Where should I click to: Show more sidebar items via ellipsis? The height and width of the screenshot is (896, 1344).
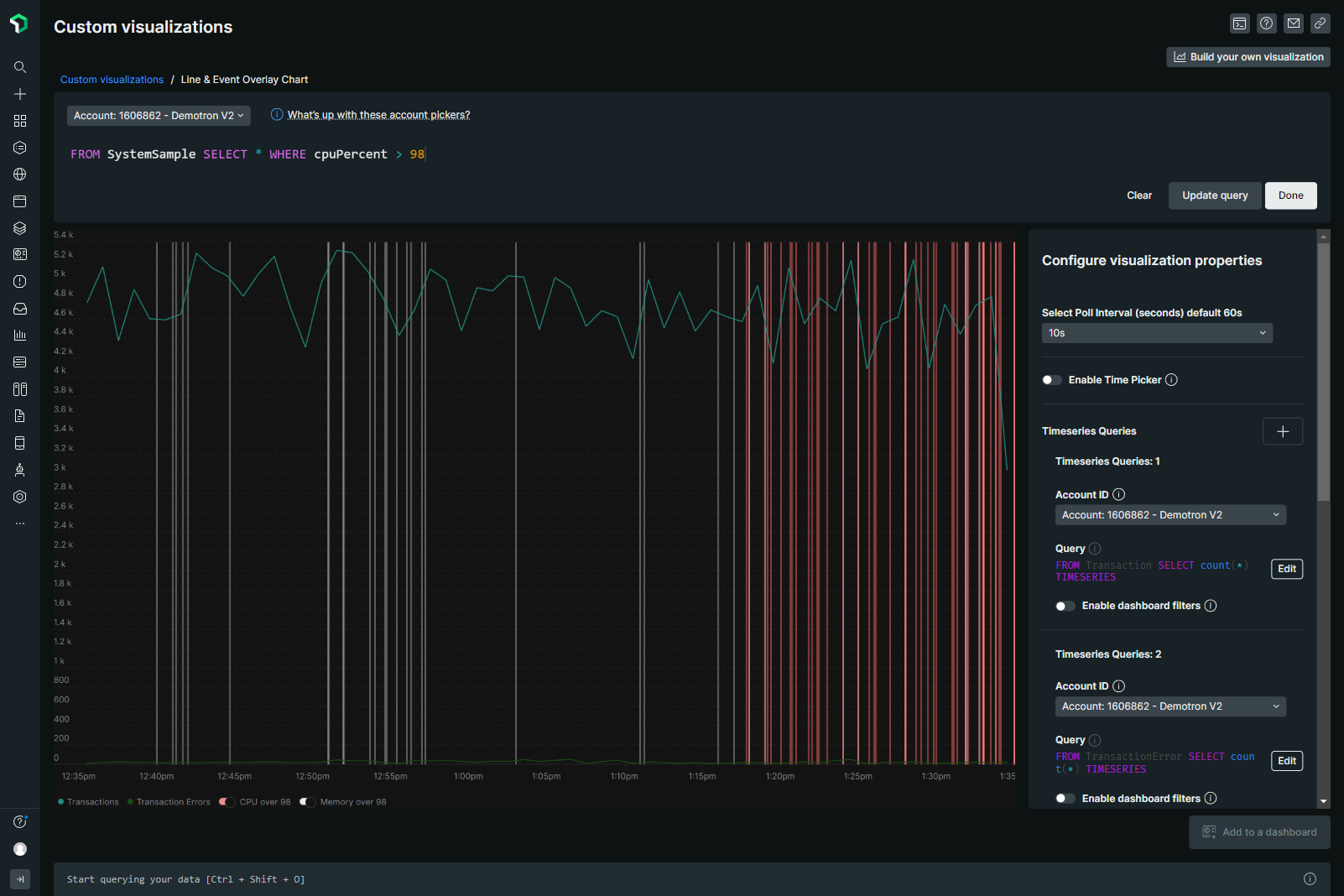point(20,524)
